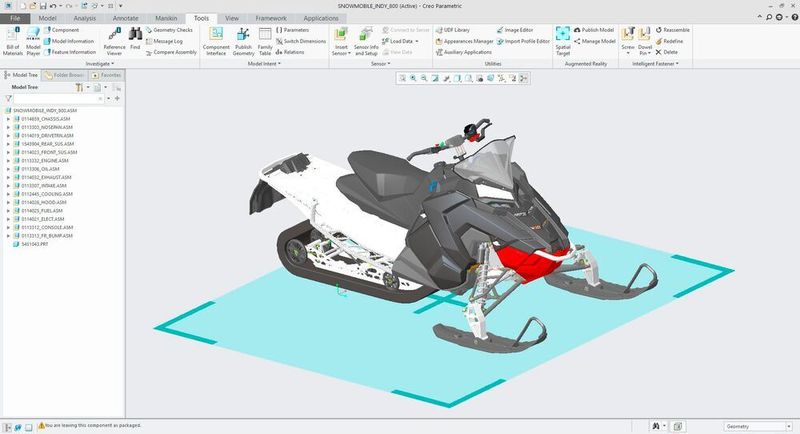Click Feature Information
Screen dimensions: 800x434
coord(70,52)
